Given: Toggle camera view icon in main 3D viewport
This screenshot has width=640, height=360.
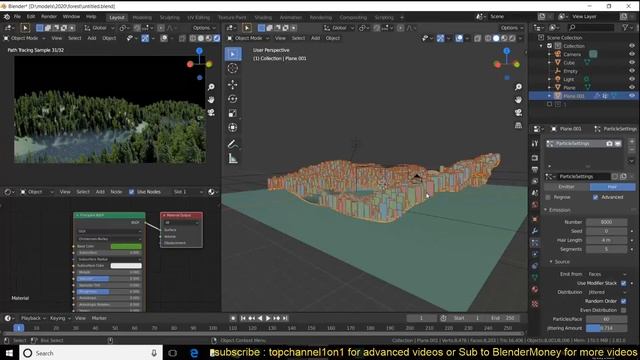Looking at the screenshot, I should 518,112.
